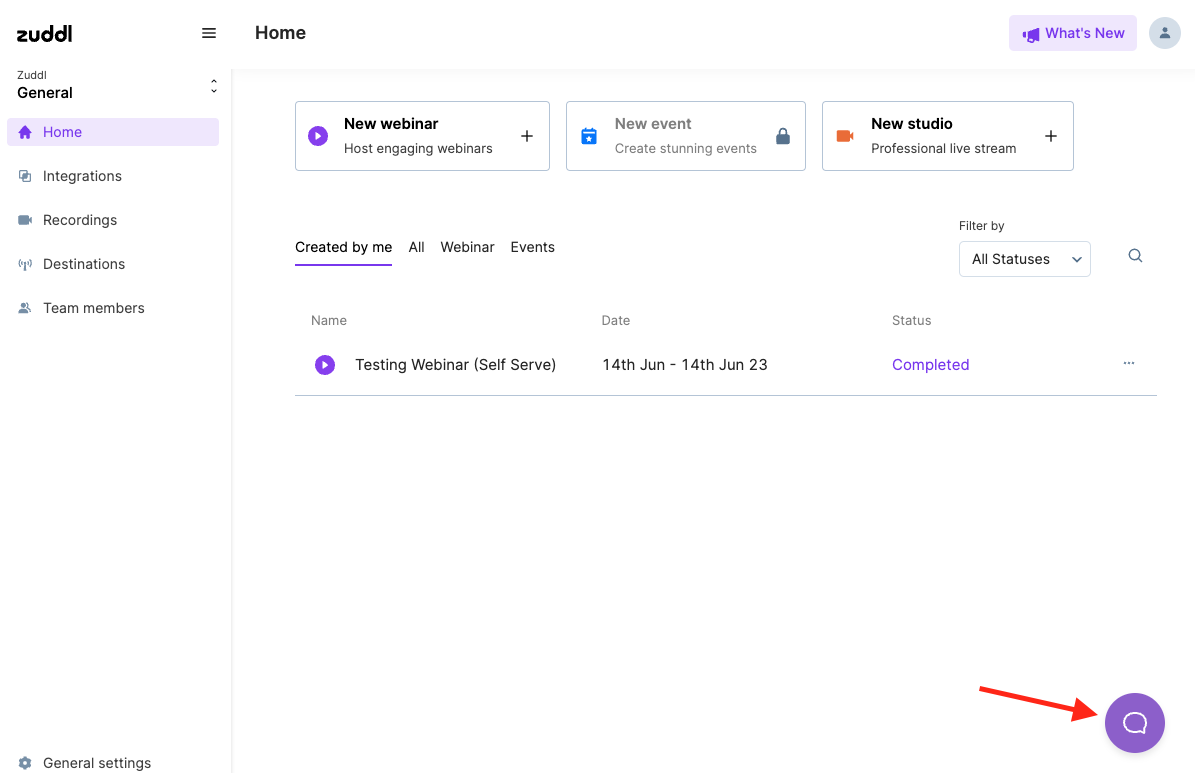Switch to the Events tab
The width and height of the screenshot is (1195, 773).
[532, 247]
